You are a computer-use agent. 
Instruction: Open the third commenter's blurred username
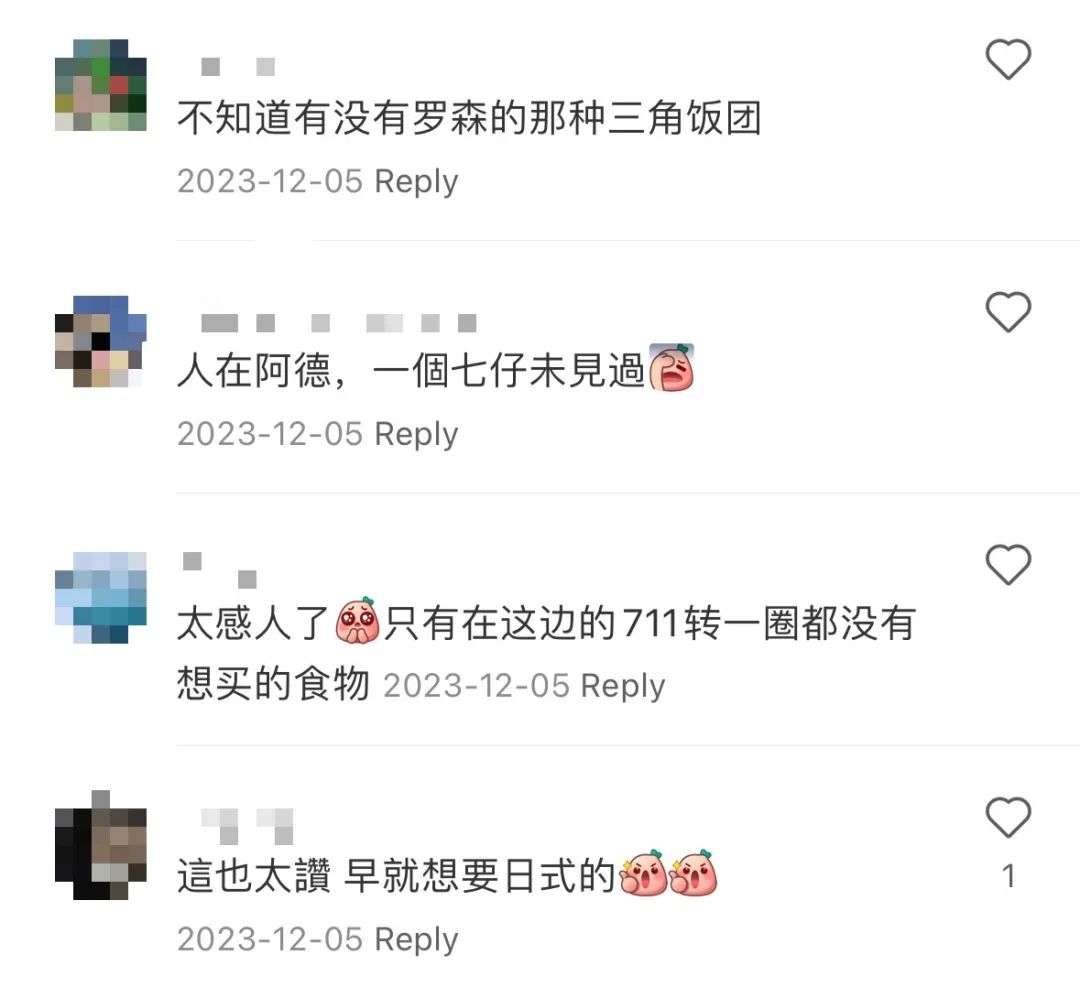tap(220, 570)
